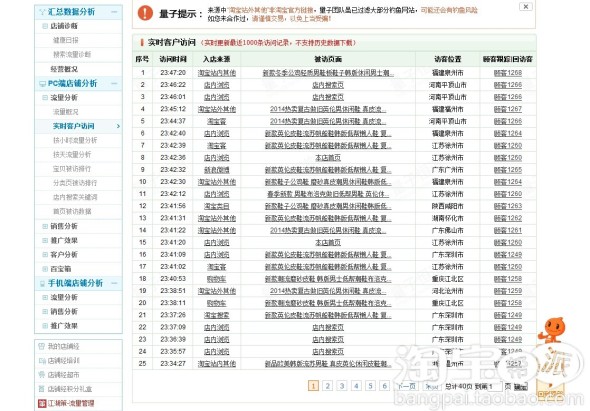Open 按小时流量分析 in the sidebar
Viewport: 590px width, 411px height.
[x=75, y=140]
